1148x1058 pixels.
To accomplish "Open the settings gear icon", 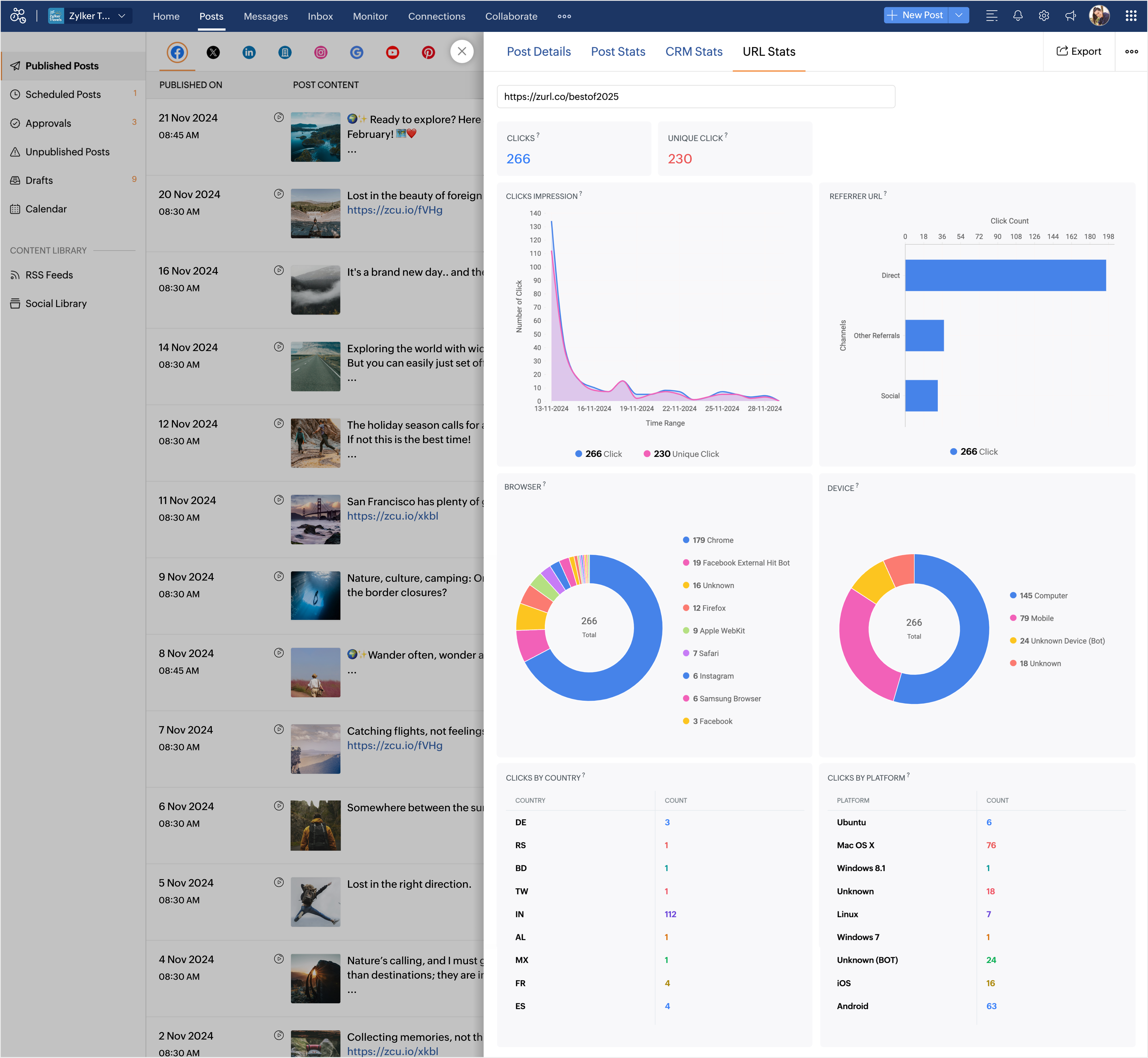I will 1044,16.
